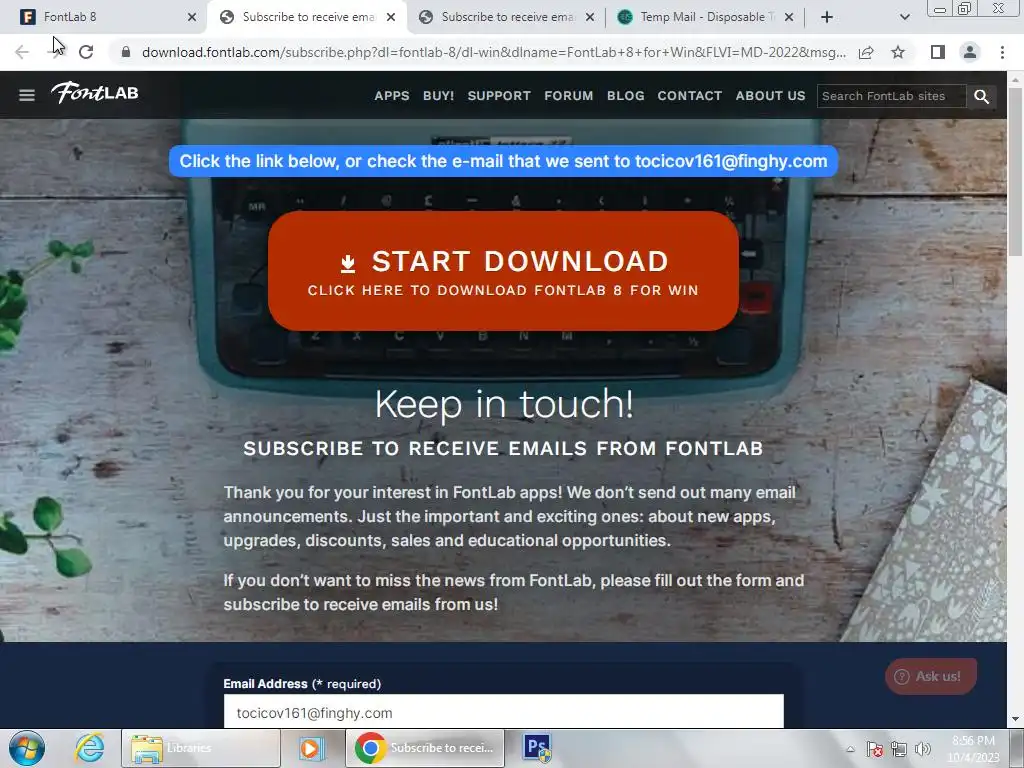Screen dimensions: 1024x768
Task: Open ABOUT US
Action: click(x=771, y=95)
